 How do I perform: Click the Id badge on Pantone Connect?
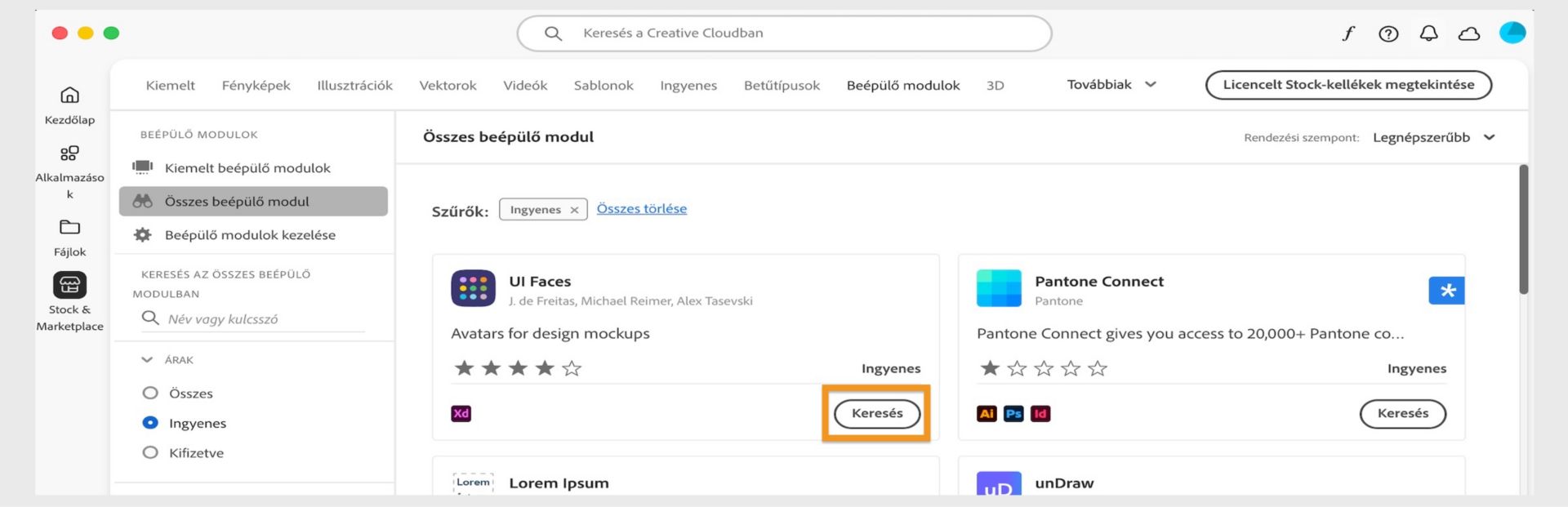coord(1040,413)
